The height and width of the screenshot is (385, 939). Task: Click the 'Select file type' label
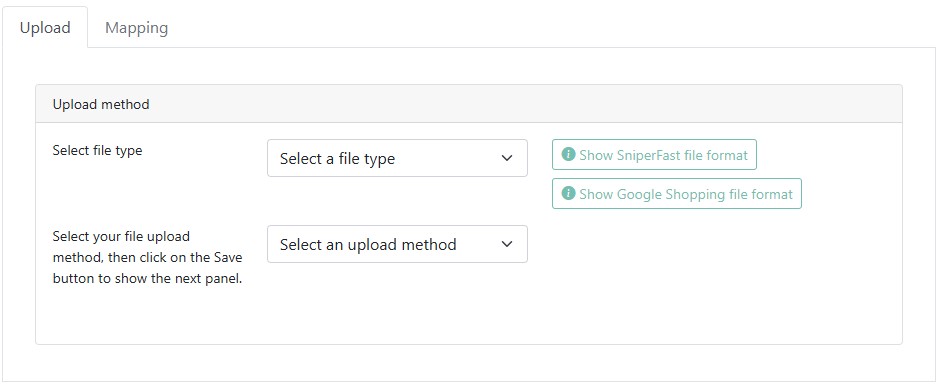[97, 150]
